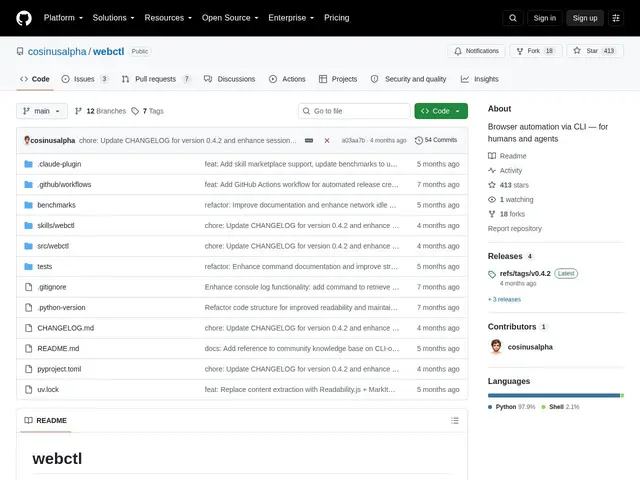Image resolution: width=640 pixels, height=480 pixels.
Task: Click the .python-version file icon
Action: (x=28, y=307)
